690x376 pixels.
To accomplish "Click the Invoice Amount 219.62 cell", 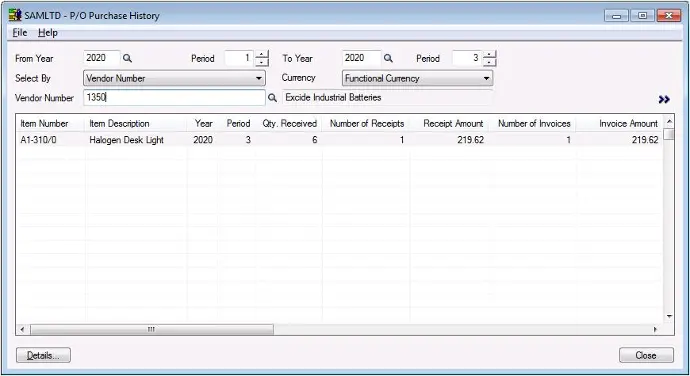I will [x=620, y=140].
